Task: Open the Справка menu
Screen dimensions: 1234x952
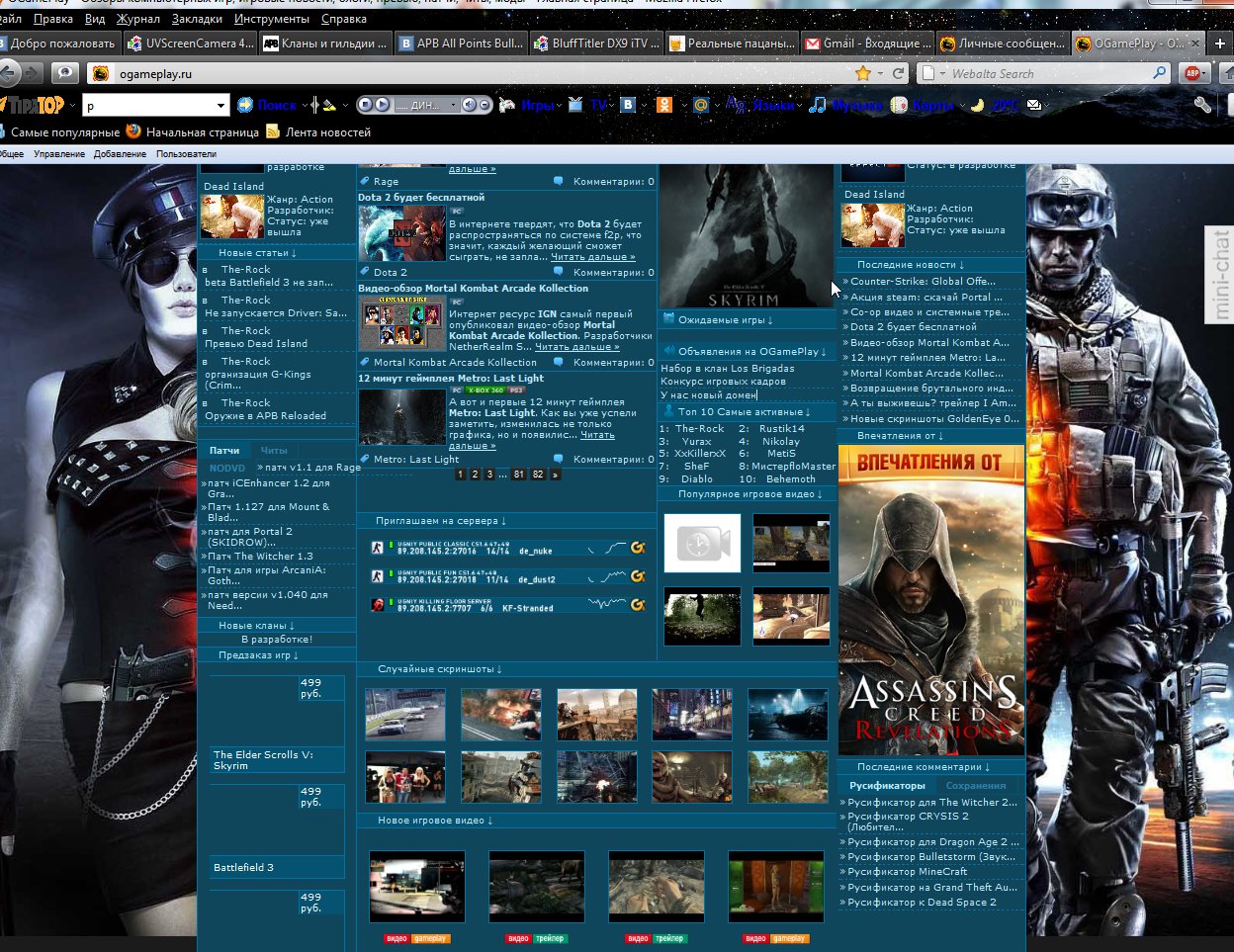Action: coord(344,19)
